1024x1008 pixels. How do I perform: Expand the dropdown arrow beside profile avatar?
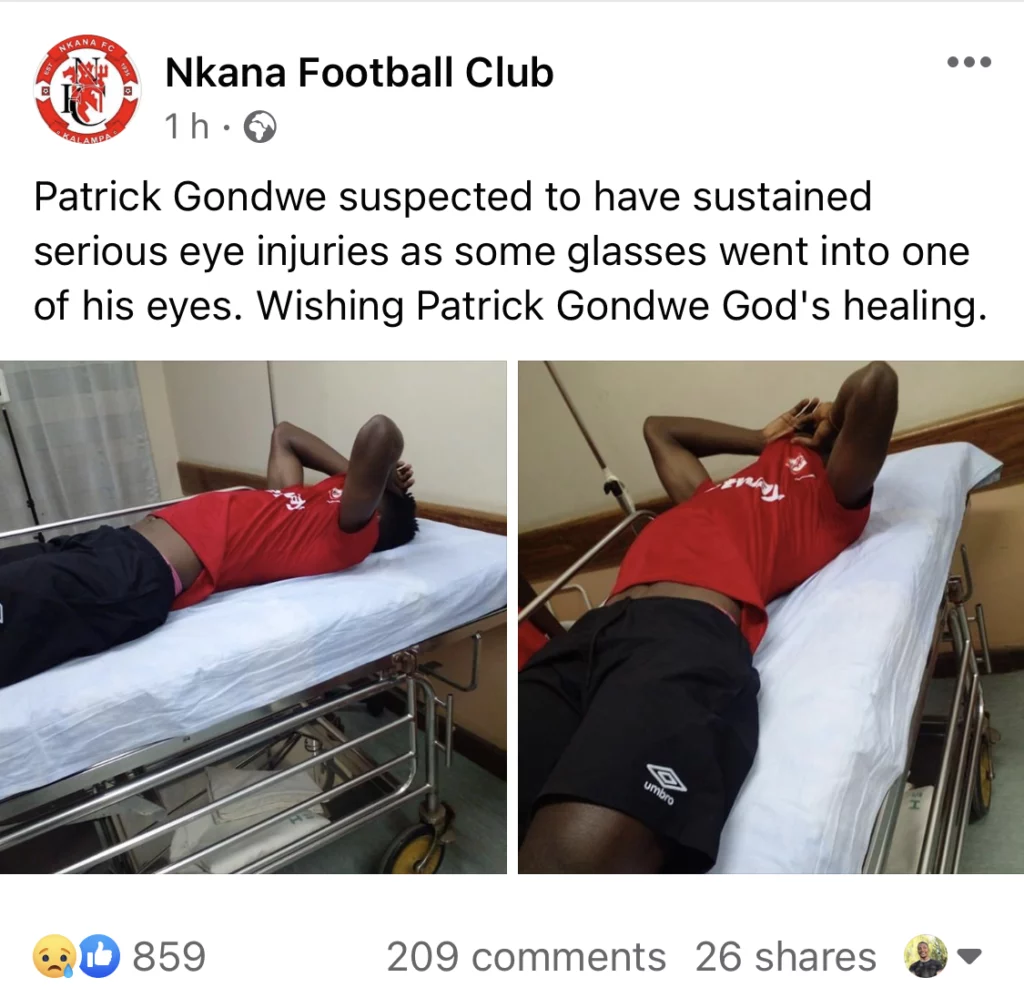969,957
